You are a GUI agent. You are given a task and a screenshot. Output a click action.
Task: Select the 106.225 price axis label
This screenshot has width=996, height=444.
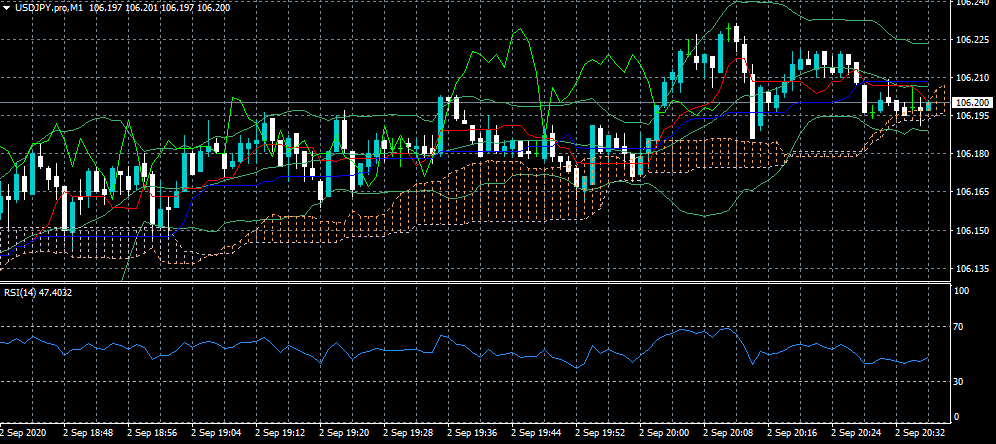click(972, 39)
